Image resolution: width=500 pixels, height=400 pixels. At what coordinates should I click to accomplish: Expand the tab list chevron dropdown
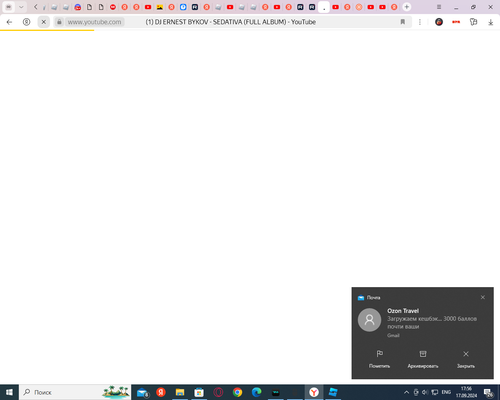click(x=21, y=7)
